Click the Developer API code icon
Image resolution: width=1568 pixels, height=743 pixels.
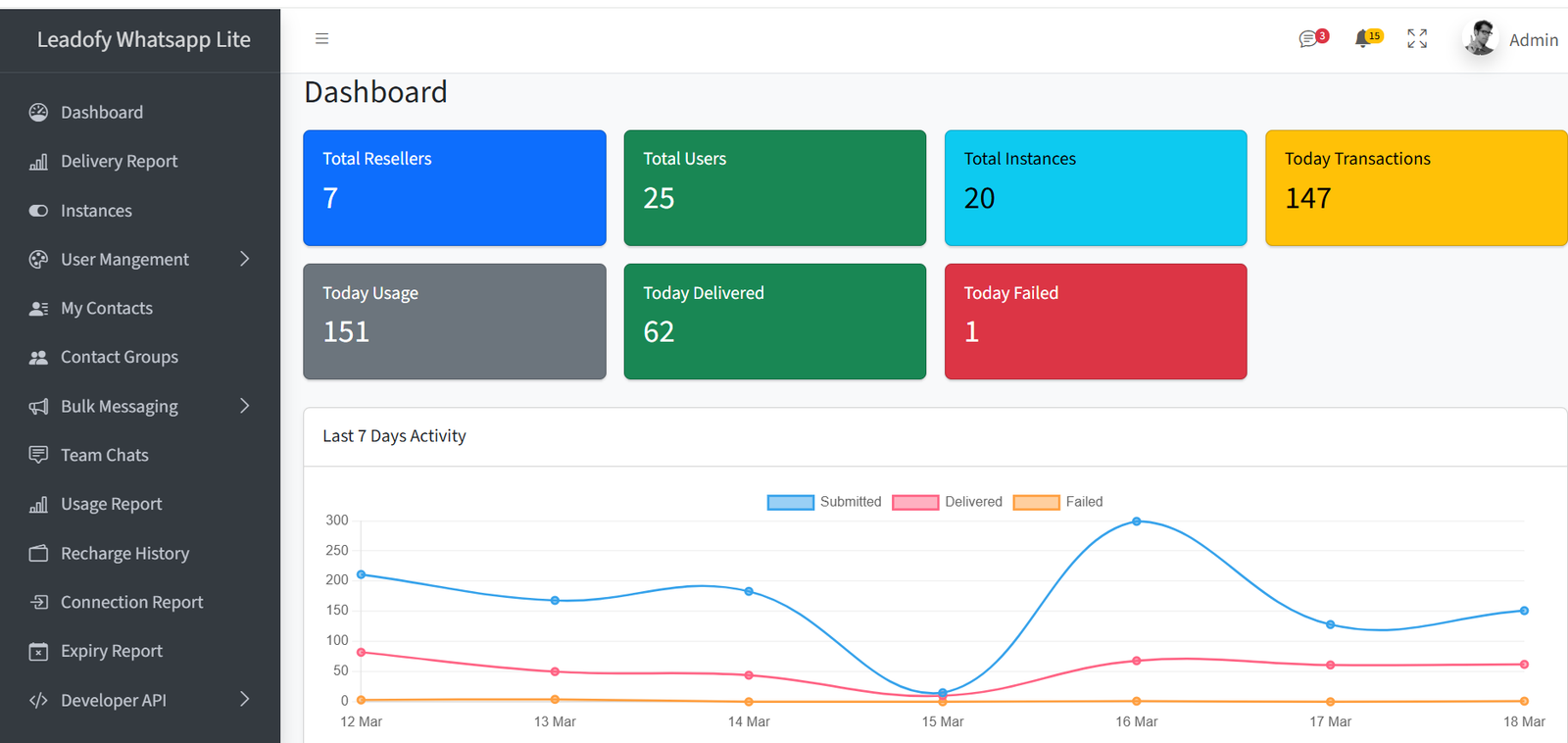[38, 700]
